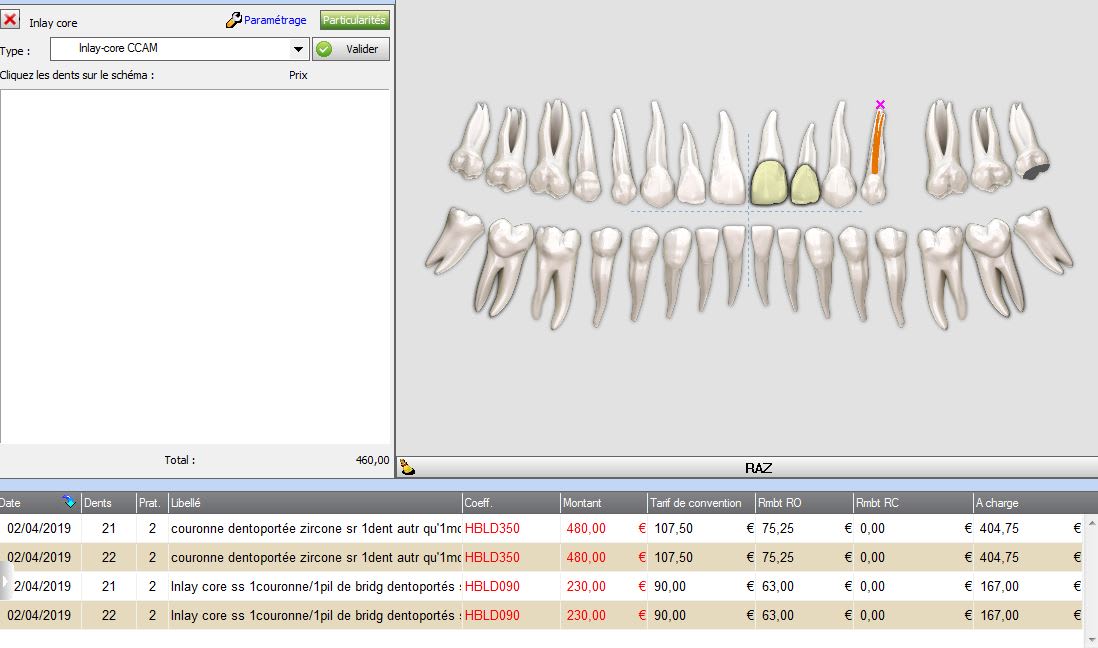1098x648 pixels.
Task: Click the Particularités green button
Action: click(354, 20)
